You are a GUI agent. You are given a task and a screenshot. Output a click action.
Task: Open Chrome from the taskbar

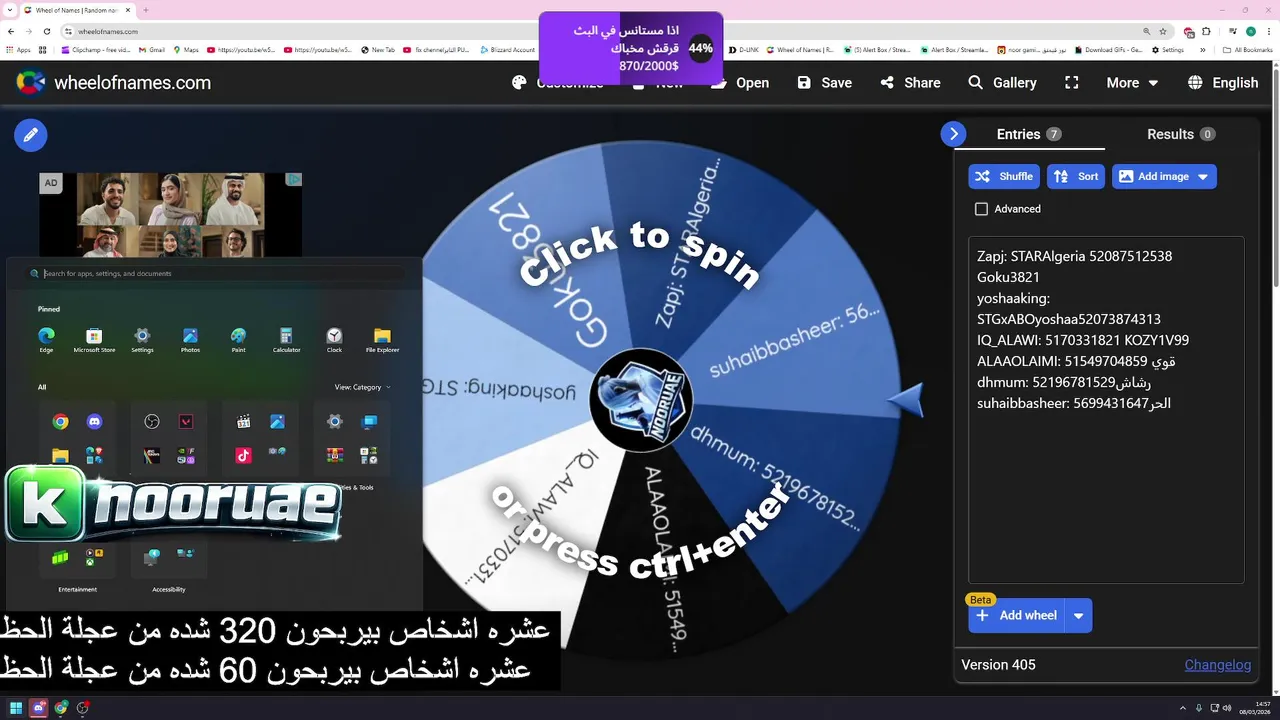pyautogui.click(x=61, y=708)
